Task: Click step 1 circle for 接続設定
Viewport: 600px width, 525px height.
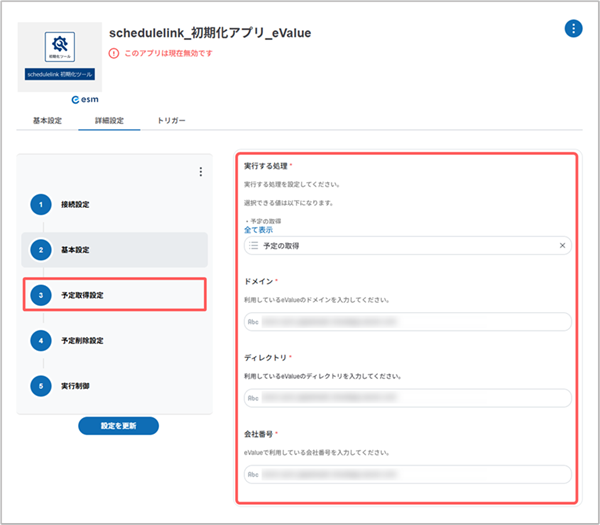Action: click(x=39, y=204)
